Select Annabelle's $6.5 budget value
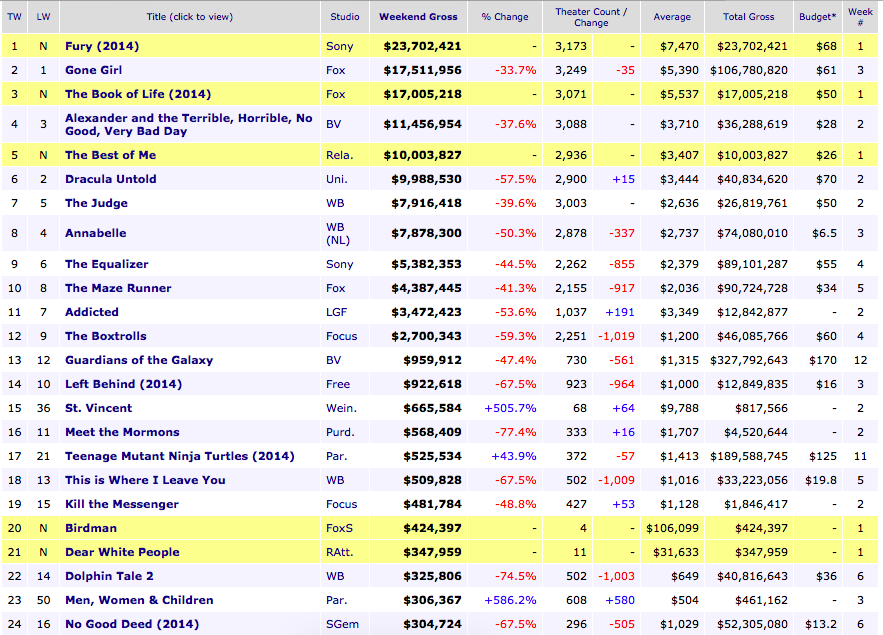Viewport: 883px width, 635px height. coord(824,233)
